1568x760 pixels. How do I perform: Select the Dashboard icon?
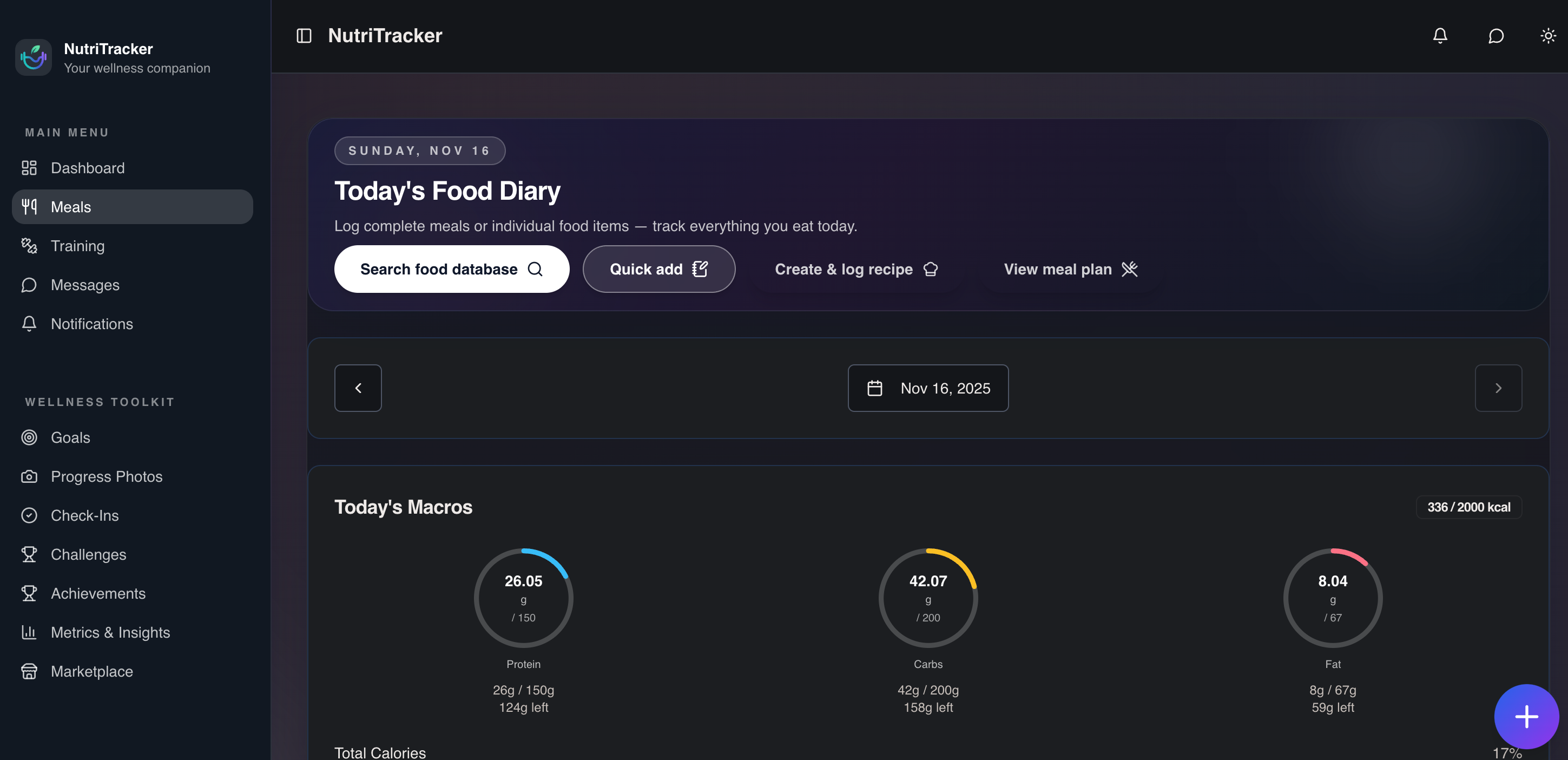coord(29,167)
